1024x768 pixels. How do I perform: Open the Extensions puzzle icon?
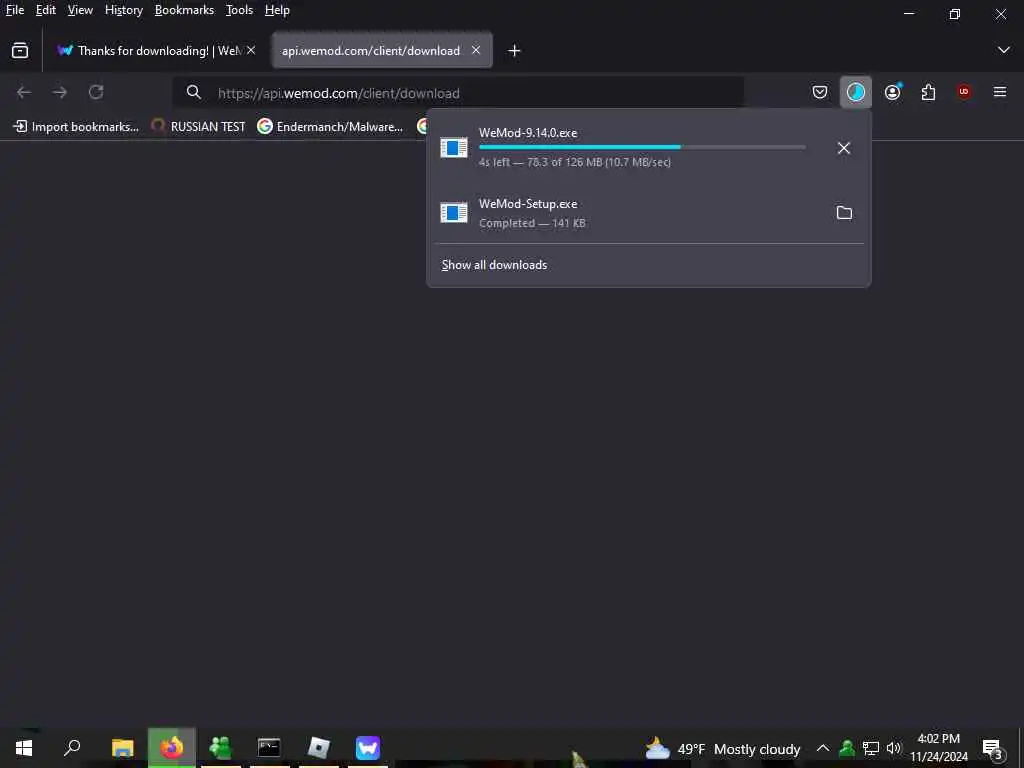(928, 92)
